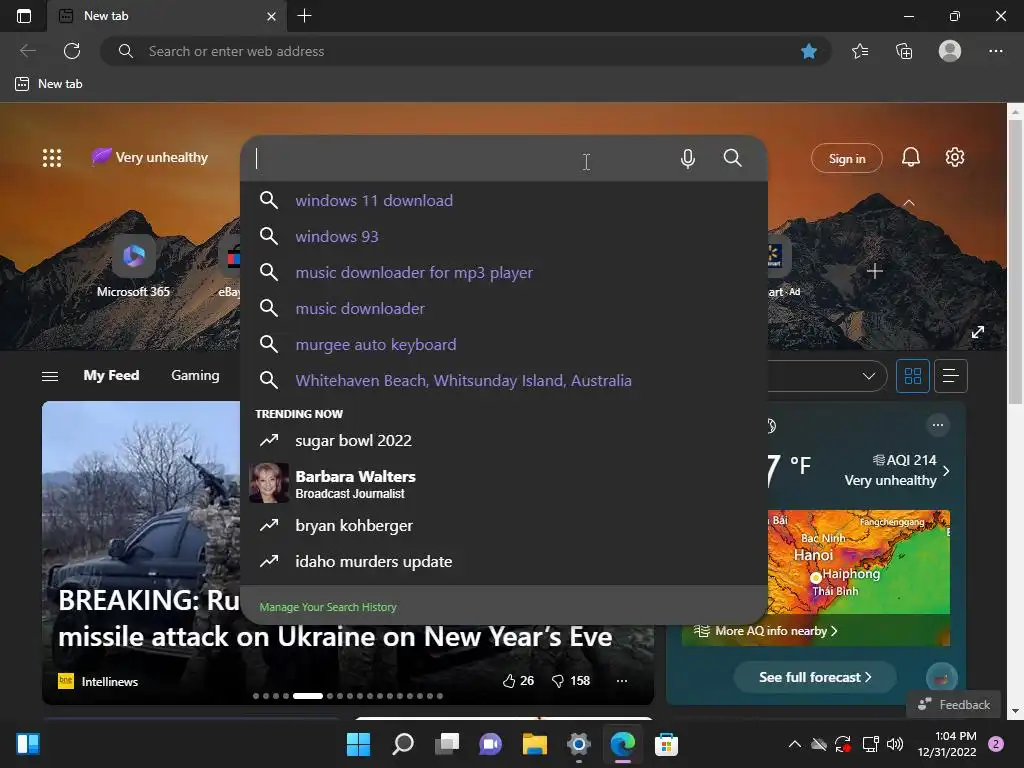Click the Feedback button
This screenshot has height=768, width=1024.
coord(953,705)
